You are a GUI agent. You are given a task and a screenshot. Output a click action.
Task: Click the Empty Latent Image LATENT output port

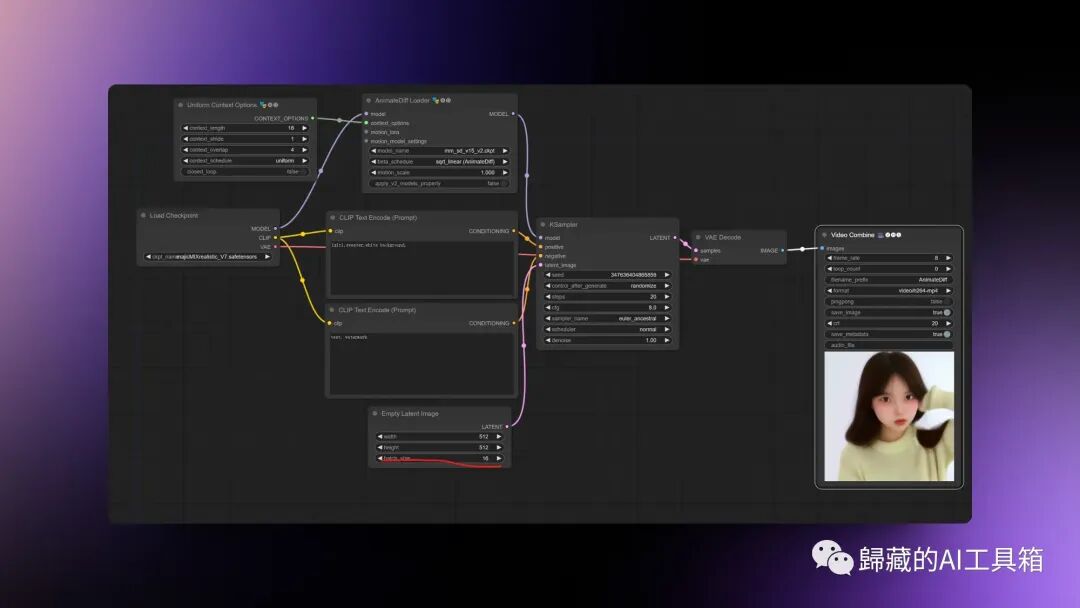(508, 427)
